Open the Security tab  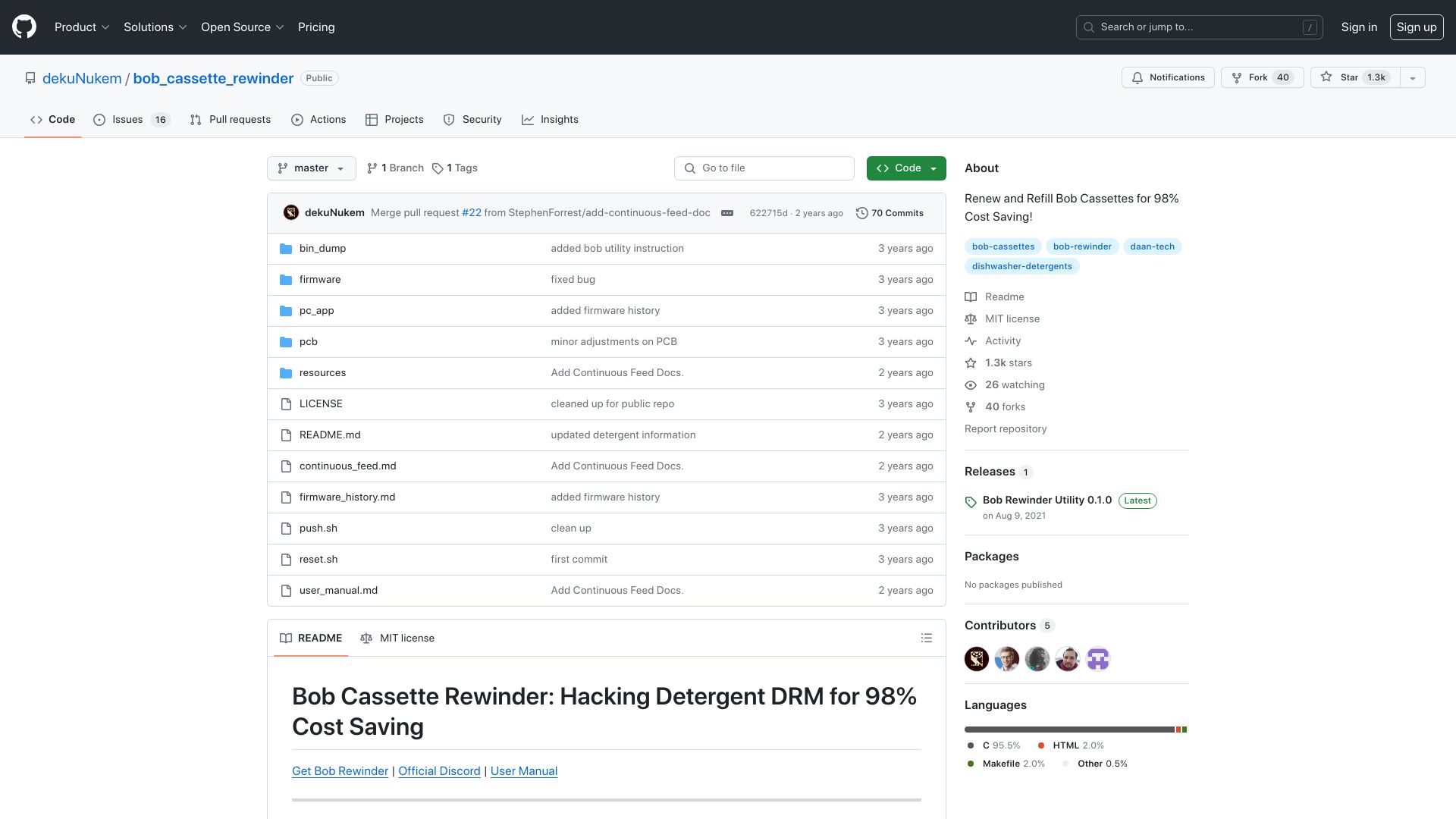(x=472, y=120)
